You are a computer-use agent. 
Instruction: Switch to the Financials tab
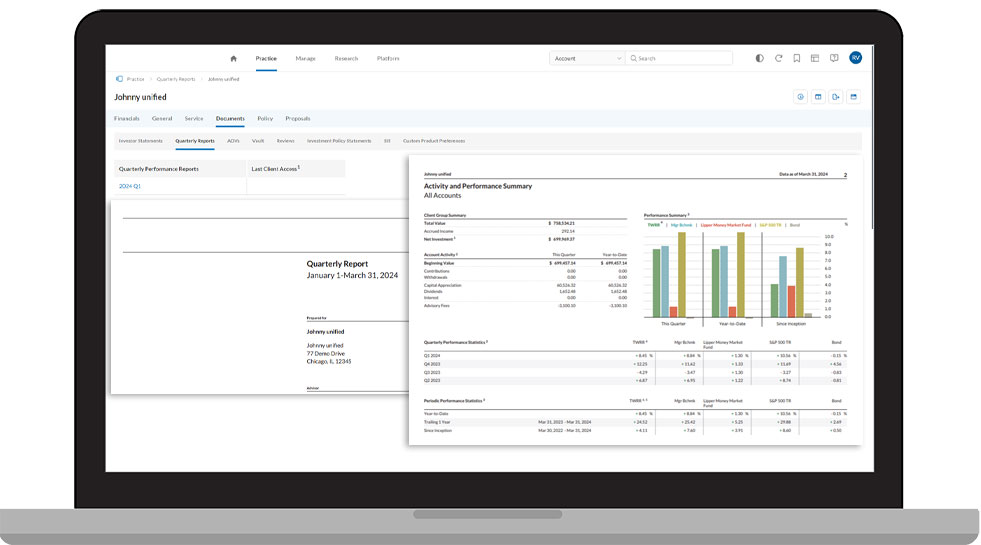(126, 118)
